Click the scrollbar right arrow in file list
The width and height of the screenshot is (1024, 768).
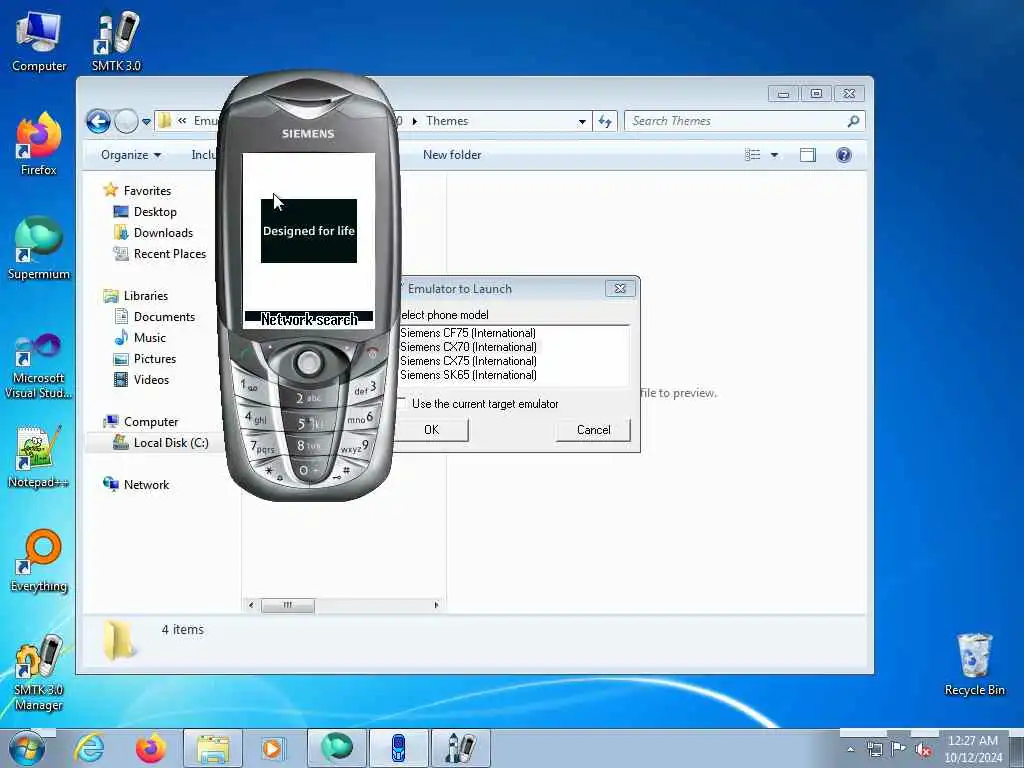point(436,605)
